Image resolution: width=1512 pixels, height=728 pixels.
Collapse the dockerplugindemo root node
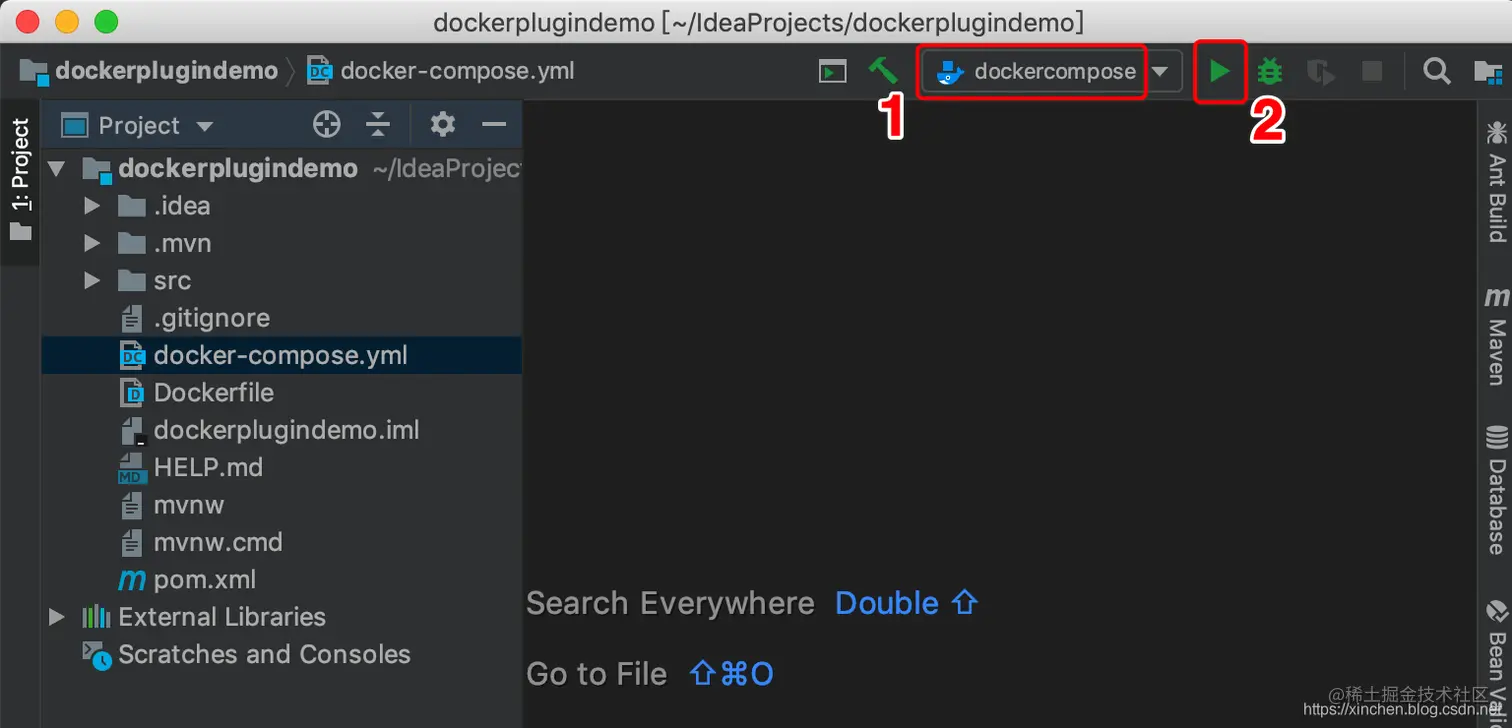[57, 168]
